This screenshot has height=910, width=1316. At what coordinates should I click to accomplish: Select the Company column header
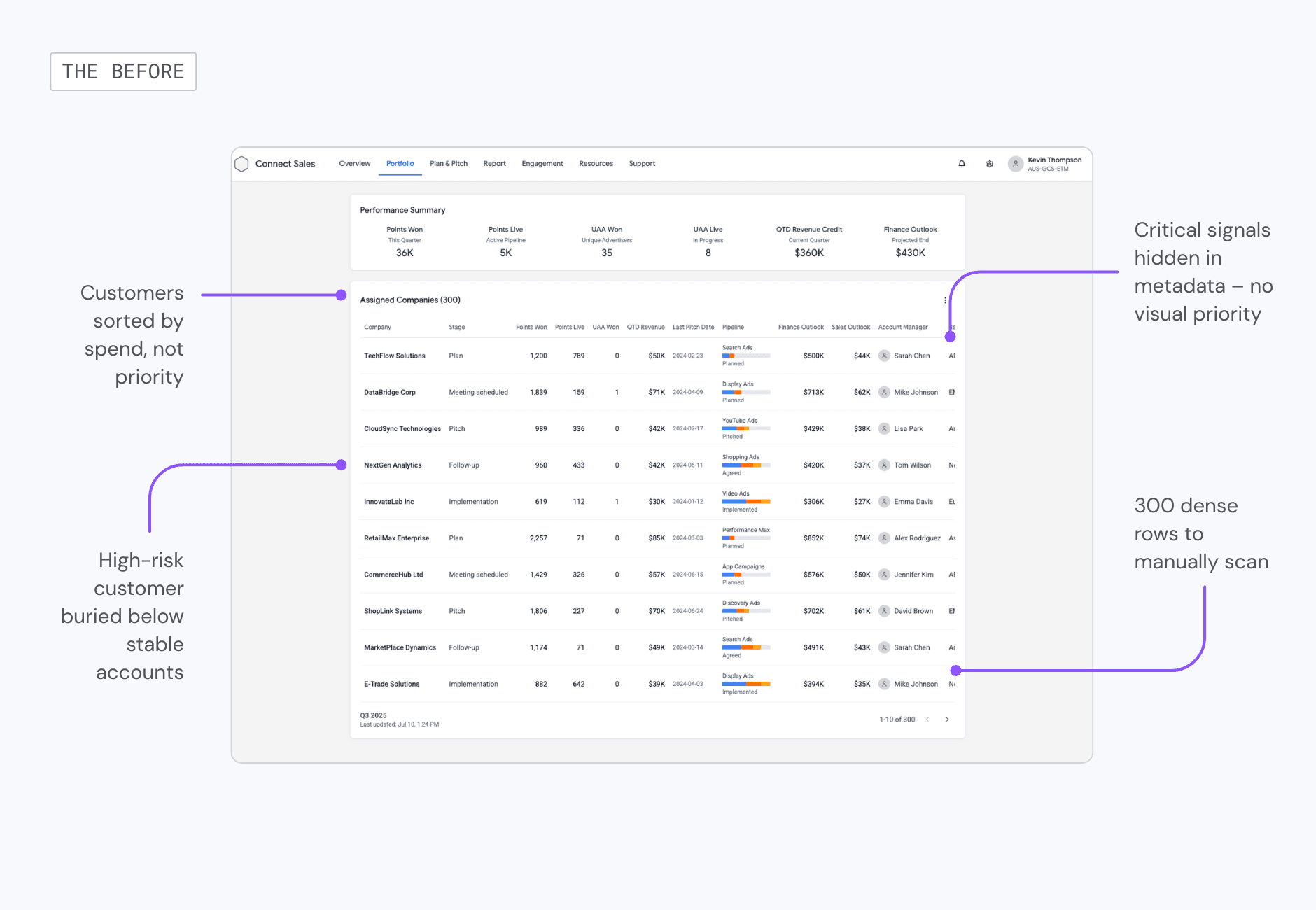377,327
